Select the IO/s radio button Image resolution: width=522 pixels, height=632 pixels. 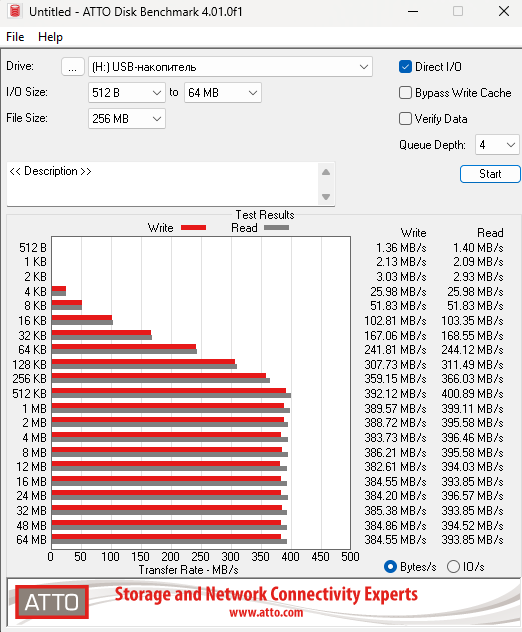click(453, 567)
